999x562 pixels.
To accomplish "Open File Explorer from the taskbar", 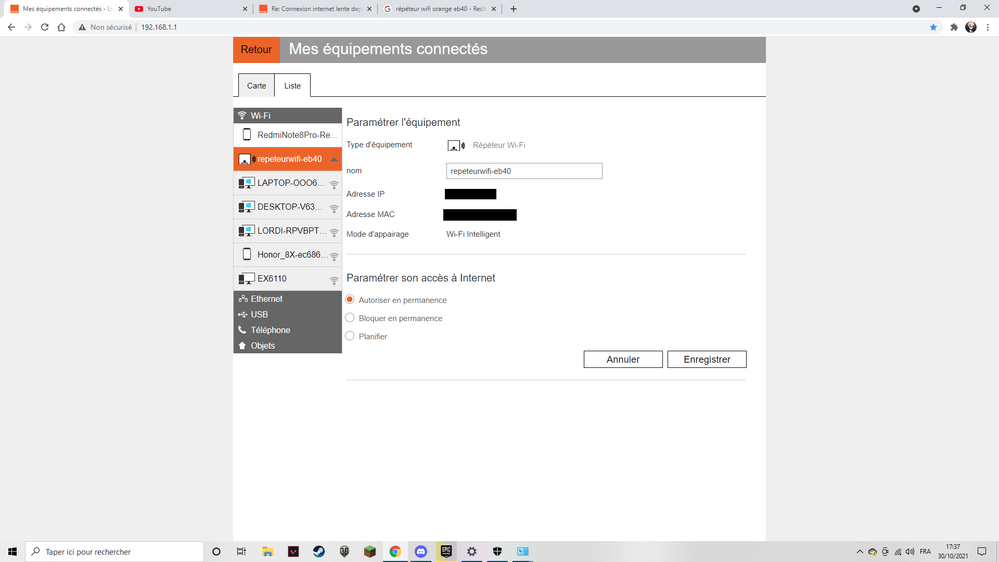I will pyautogui.click(x=268, y=552).
